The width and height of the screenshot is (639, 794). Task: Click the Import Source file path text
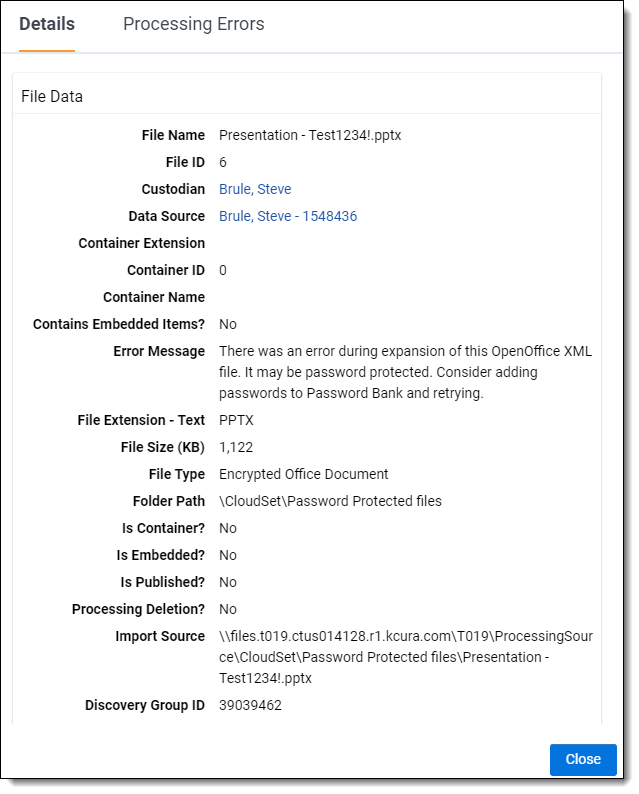point(405,657)
